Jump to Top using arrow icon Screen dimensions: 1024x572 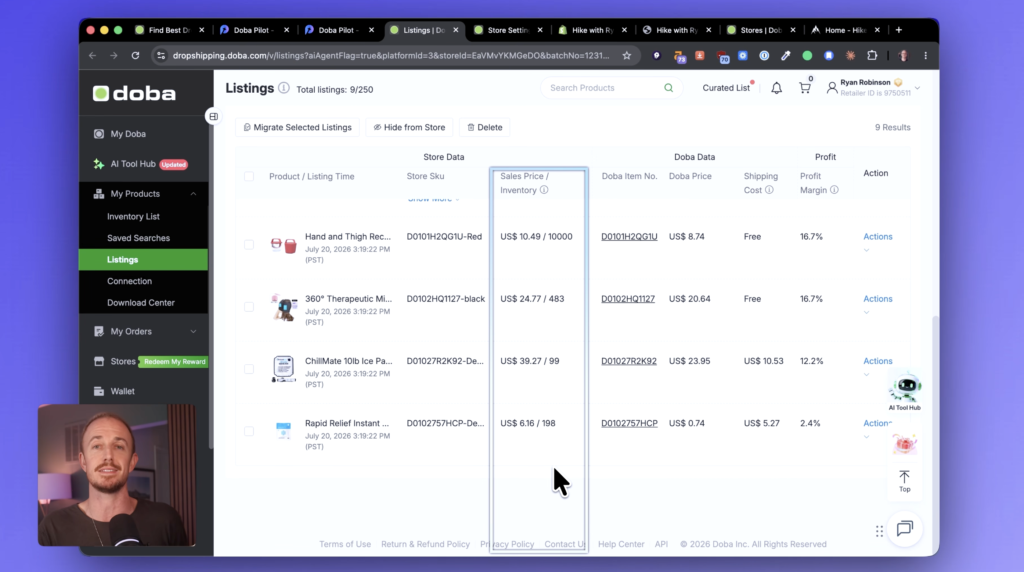904,481
